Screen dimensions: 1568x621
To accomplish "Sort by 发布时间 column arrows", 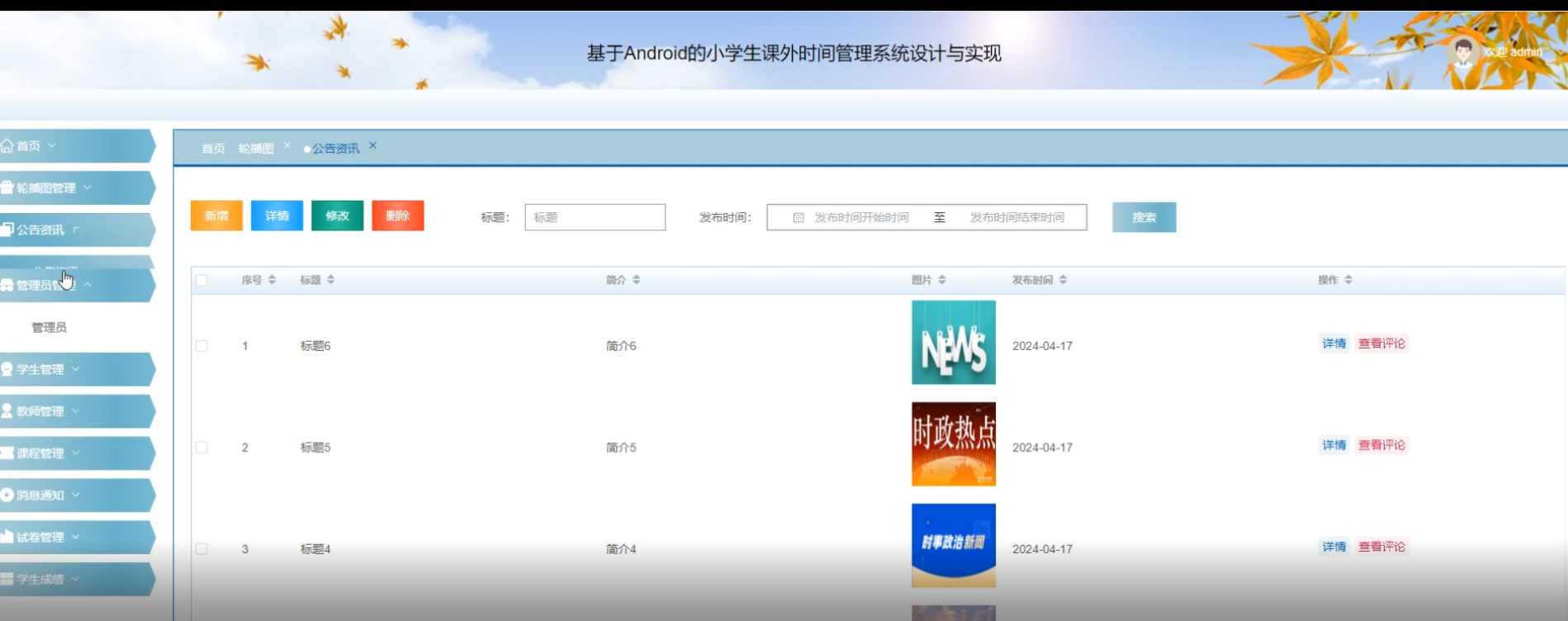I will pos(1063,280).
